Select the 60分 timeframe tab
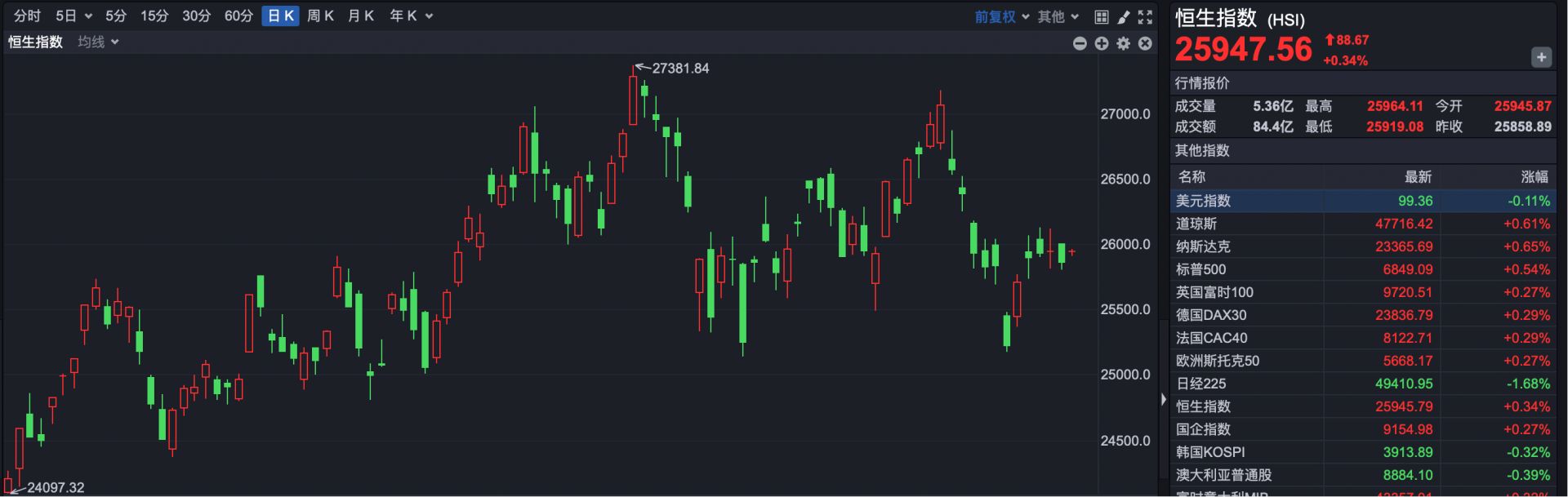Screen dimensions: 1568x497 tap(238, 16)
